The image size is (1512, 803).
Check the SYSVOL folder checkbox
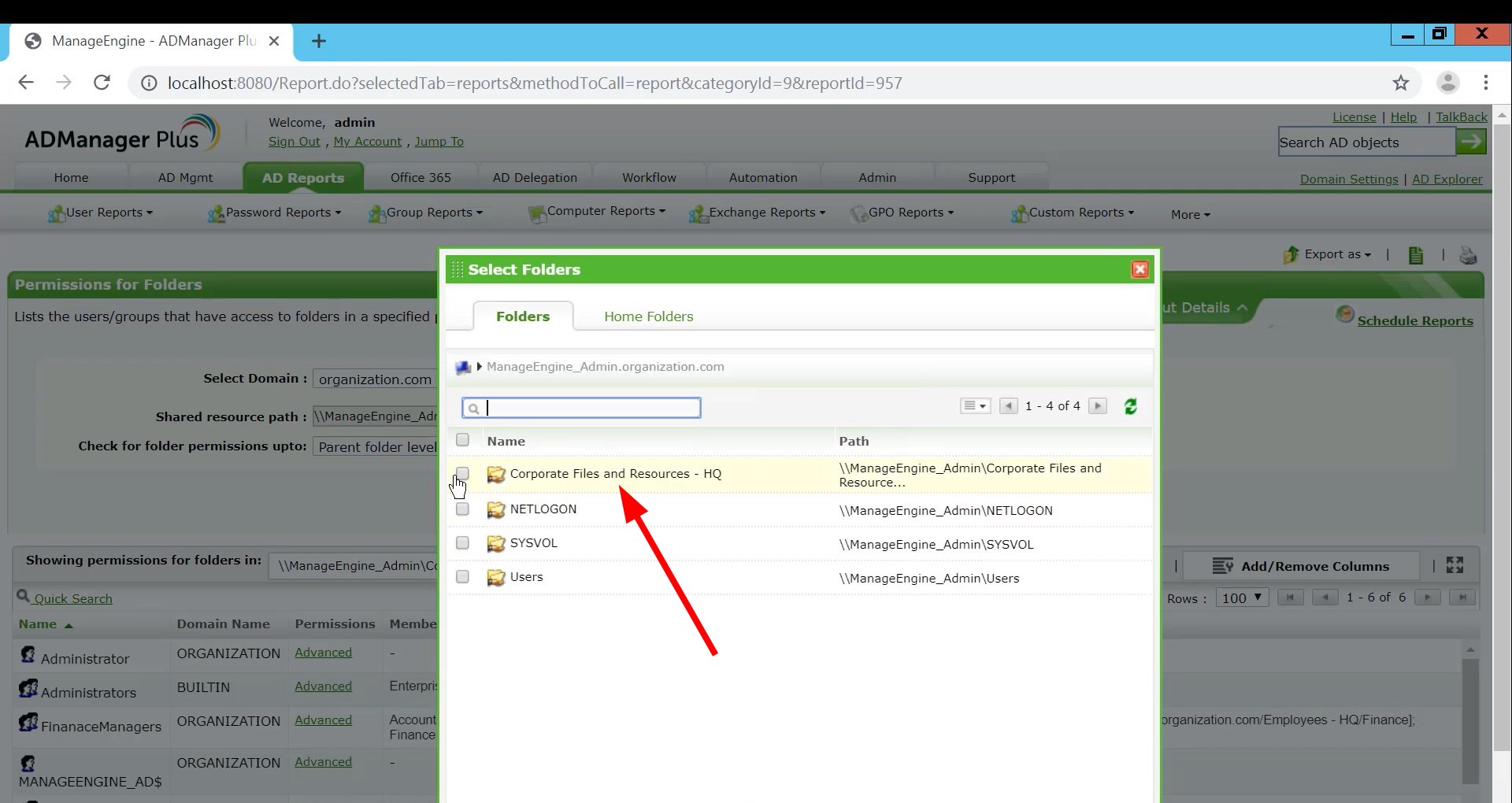(462, 543)
